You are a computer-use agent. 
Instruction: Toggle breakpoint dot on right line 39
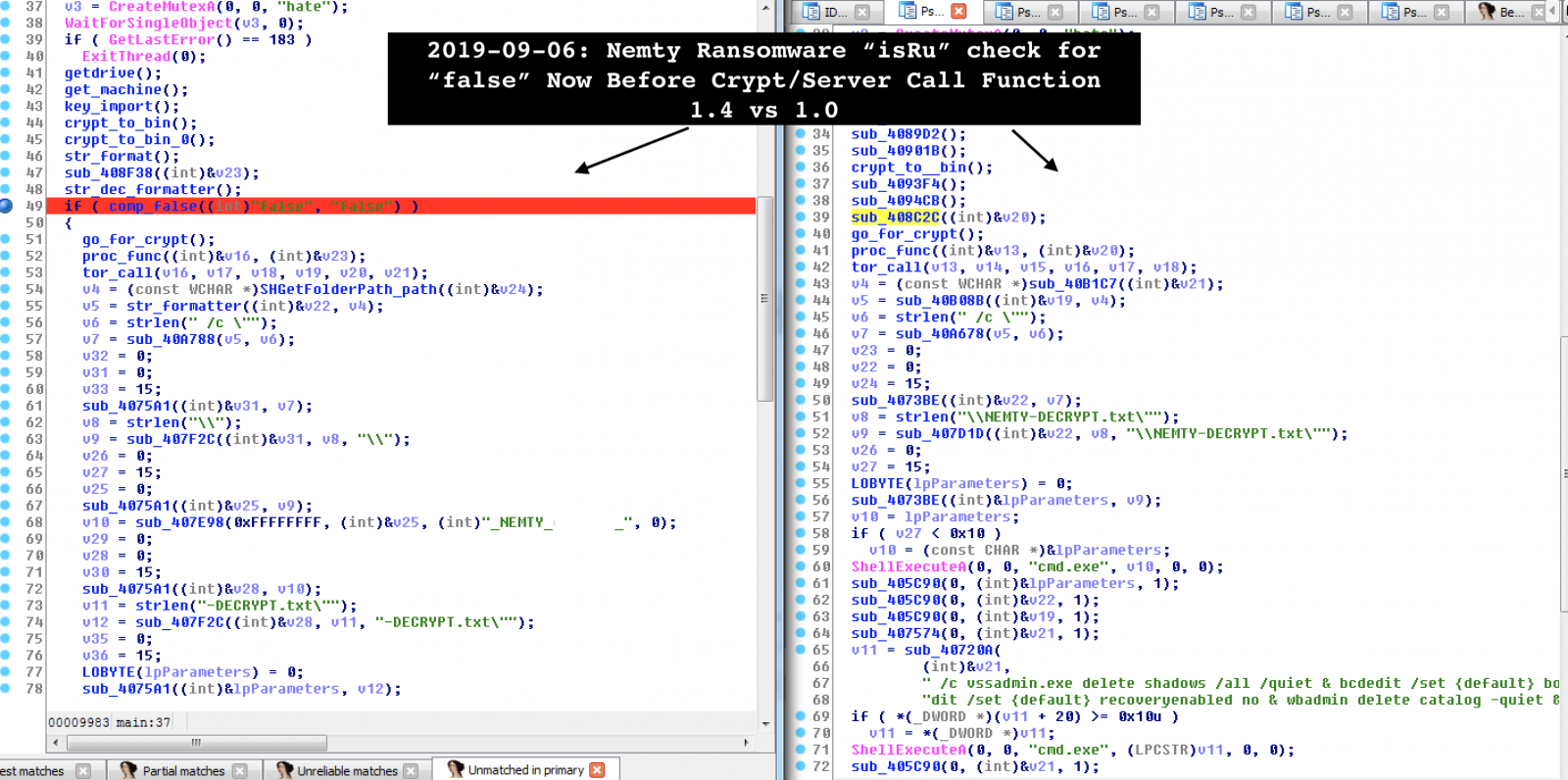(x=800, y=217)
